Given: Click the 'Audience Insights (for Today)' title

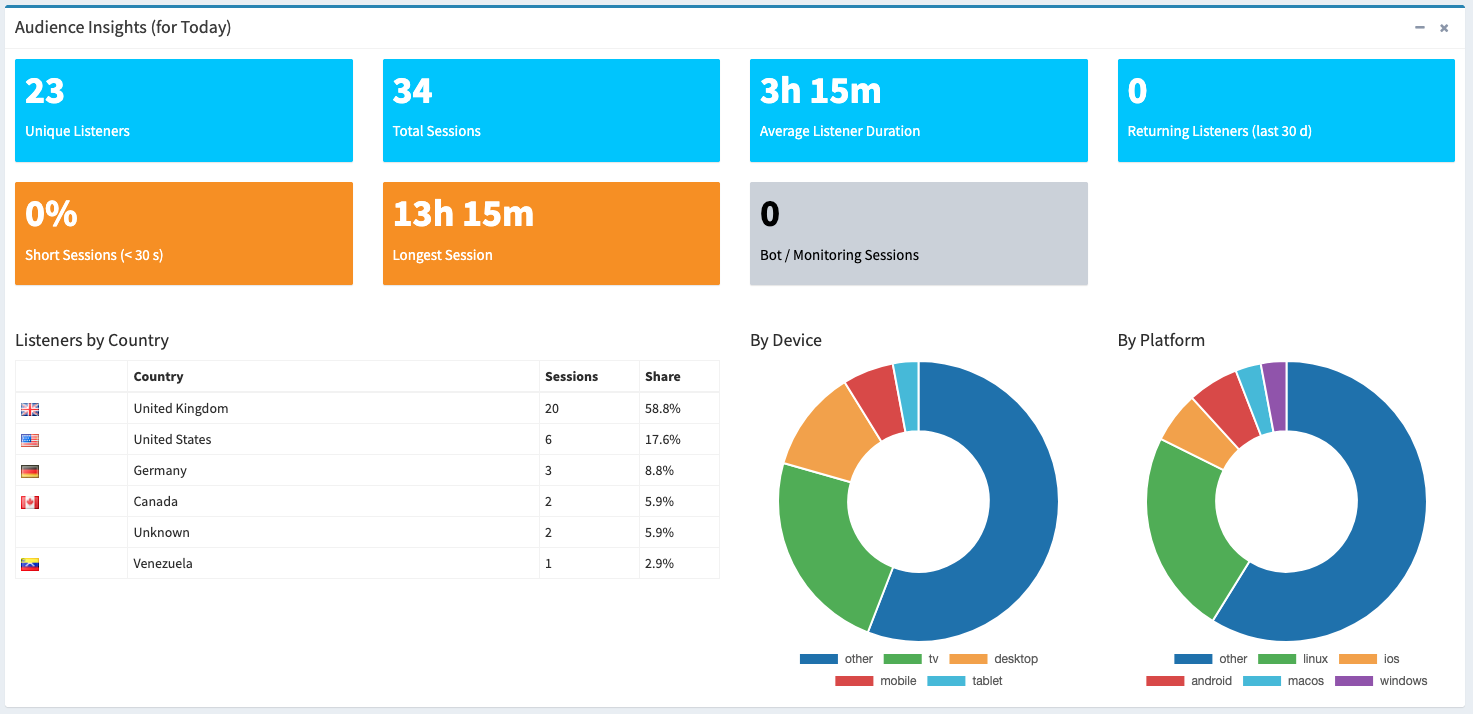Looking at the screenshot, I should pos(123,28).
